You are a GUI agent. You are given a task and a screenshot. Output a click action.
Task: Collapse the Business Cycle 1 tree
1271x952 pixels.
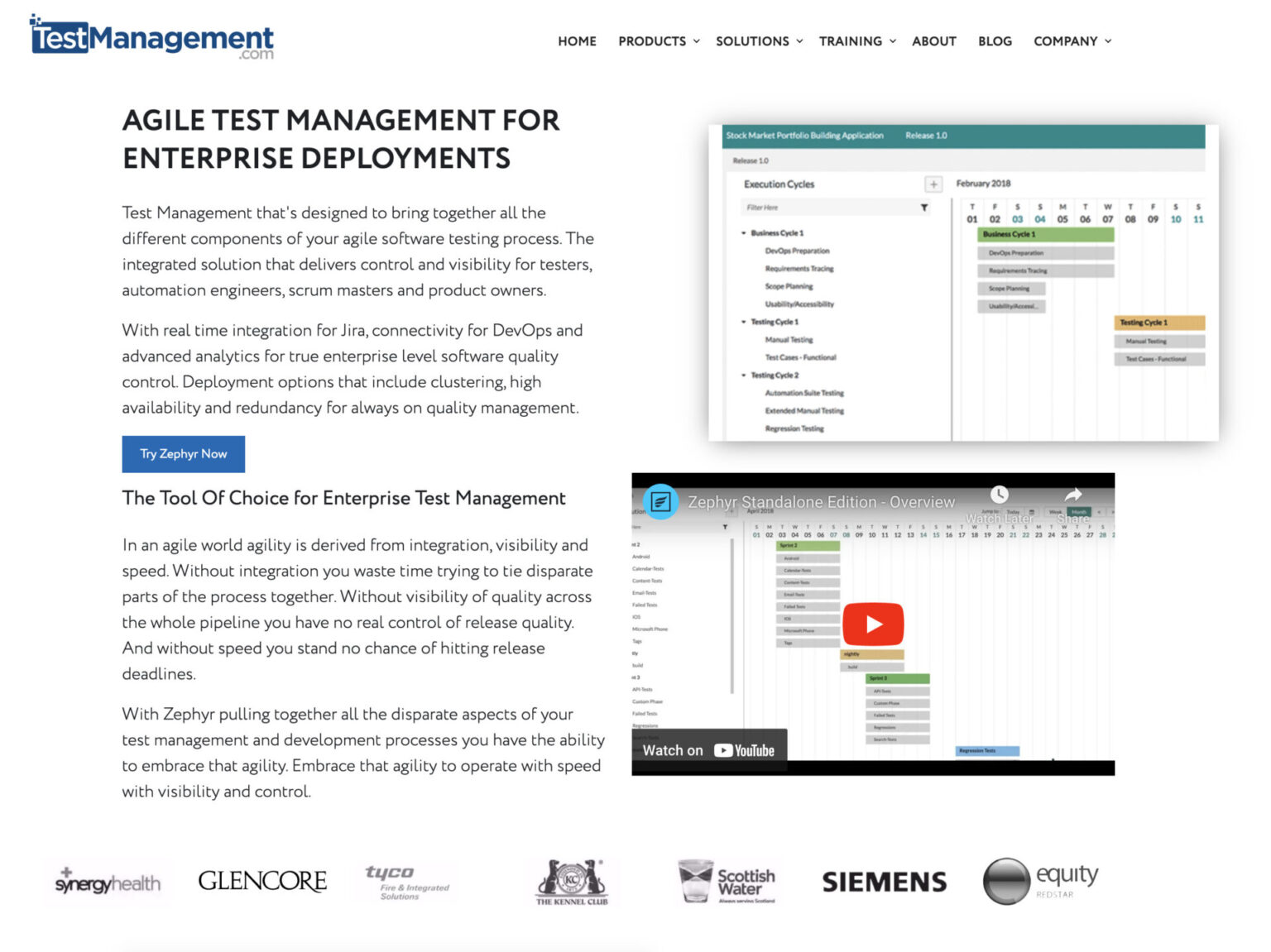tap(744, 232)
